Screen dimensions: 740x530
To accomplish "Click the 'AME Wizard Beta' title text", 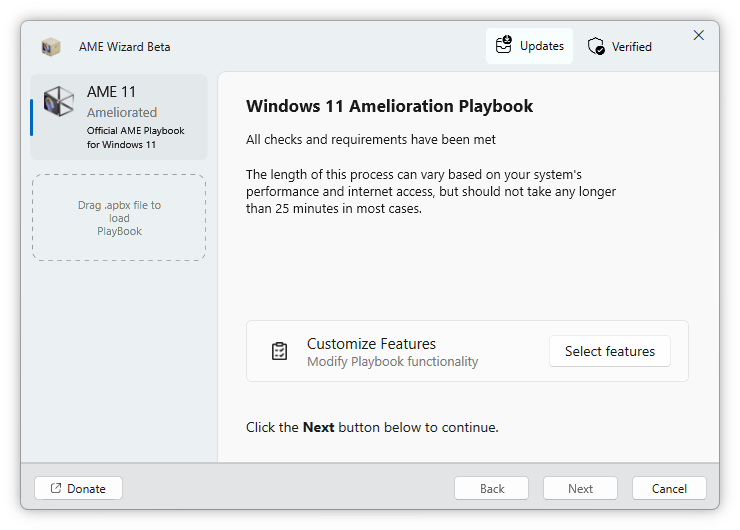I will click(125, 47).
